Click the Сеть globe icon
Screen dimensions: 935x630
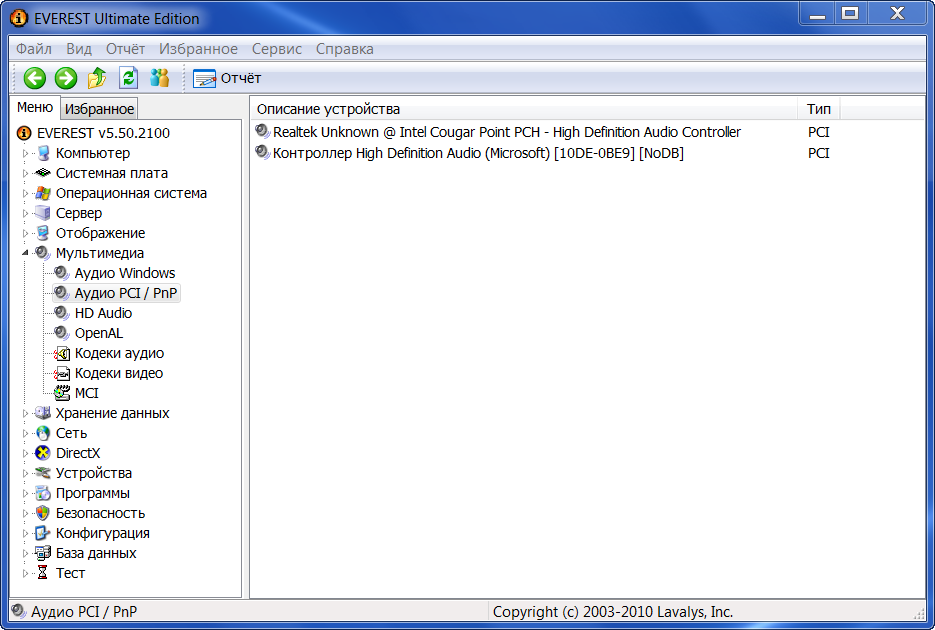pos(43,433)
